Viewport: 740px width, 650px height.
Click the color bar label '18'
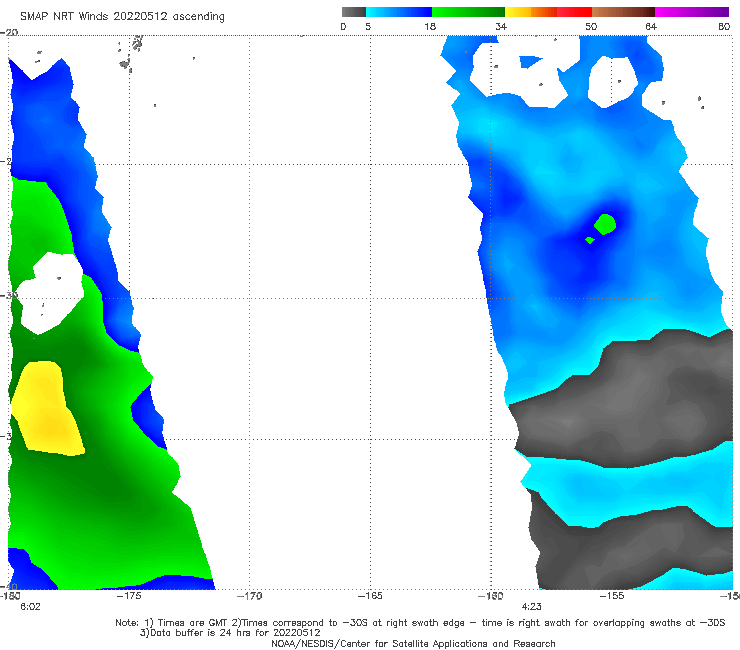(x=430, y=26)
